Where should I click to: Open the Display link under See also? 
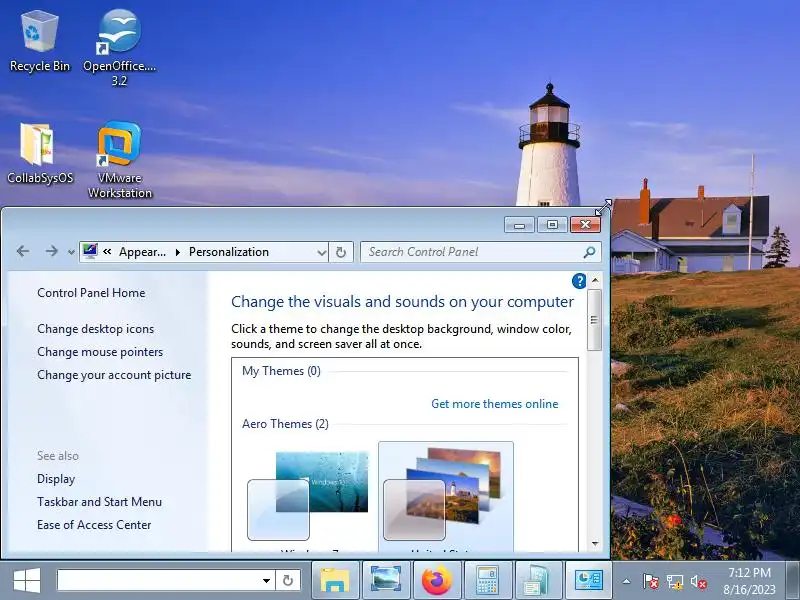(56, 479)
